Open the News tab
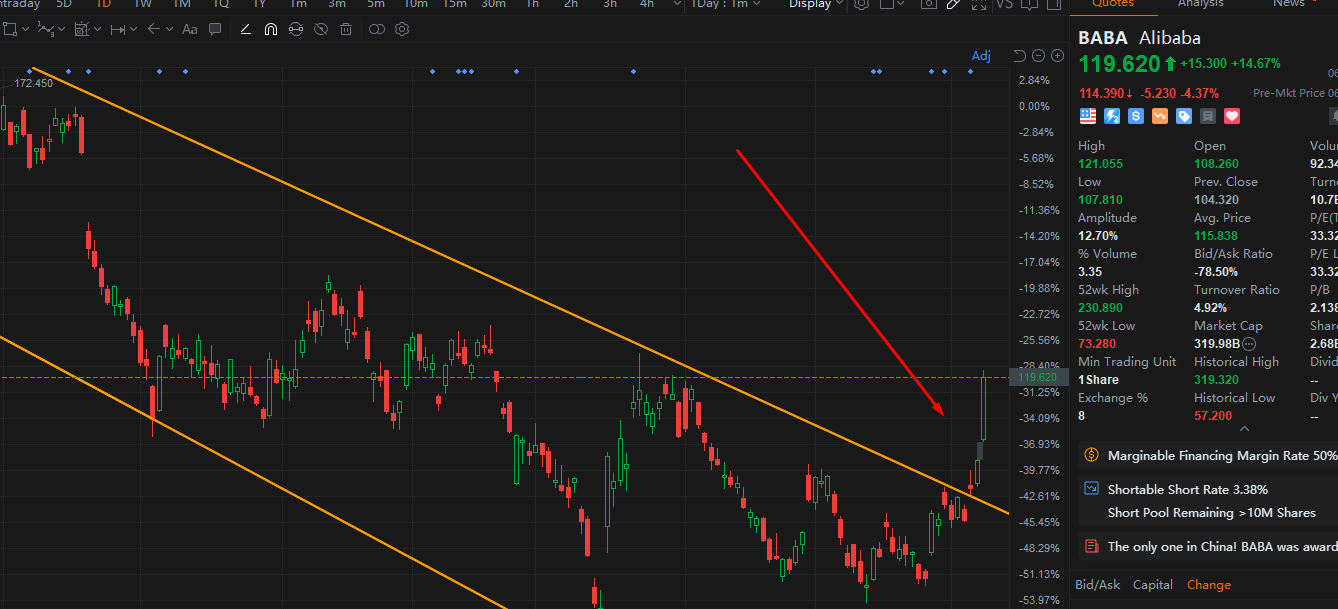The height and width of the screenshot is (609, 1338). (x=1288, y=4)
